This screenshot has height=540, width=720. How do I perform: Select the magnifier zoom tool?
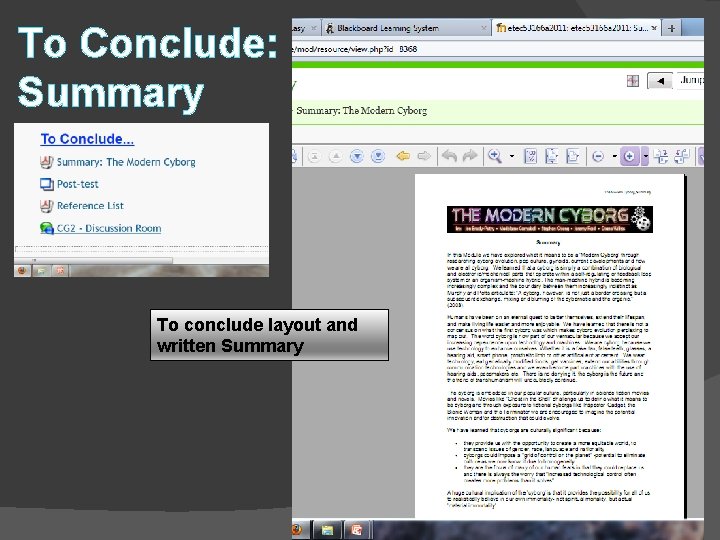pyautogui.click(x=495, y=156)
